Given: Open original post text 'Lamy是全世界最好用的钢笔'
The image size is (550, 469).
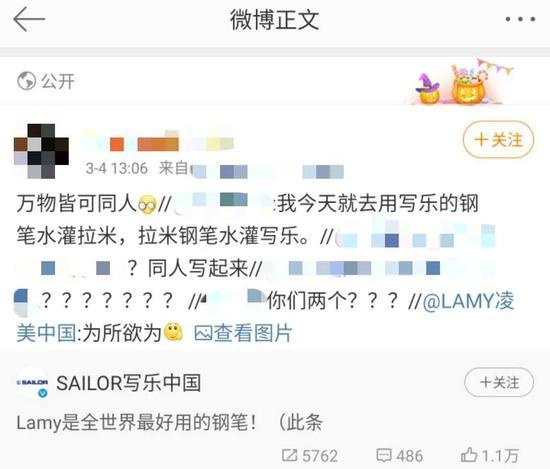Looking at the screenshot, I should click(x=136, y=422).
